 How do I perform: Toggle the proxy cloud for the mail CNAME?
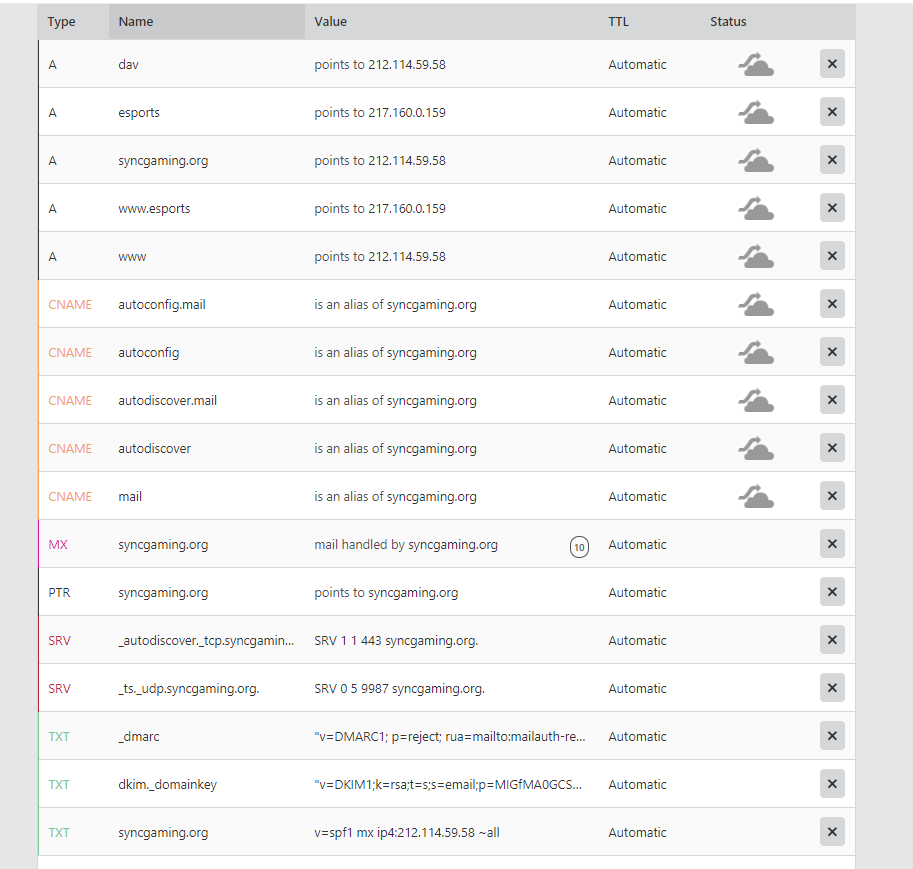(756, 496)
